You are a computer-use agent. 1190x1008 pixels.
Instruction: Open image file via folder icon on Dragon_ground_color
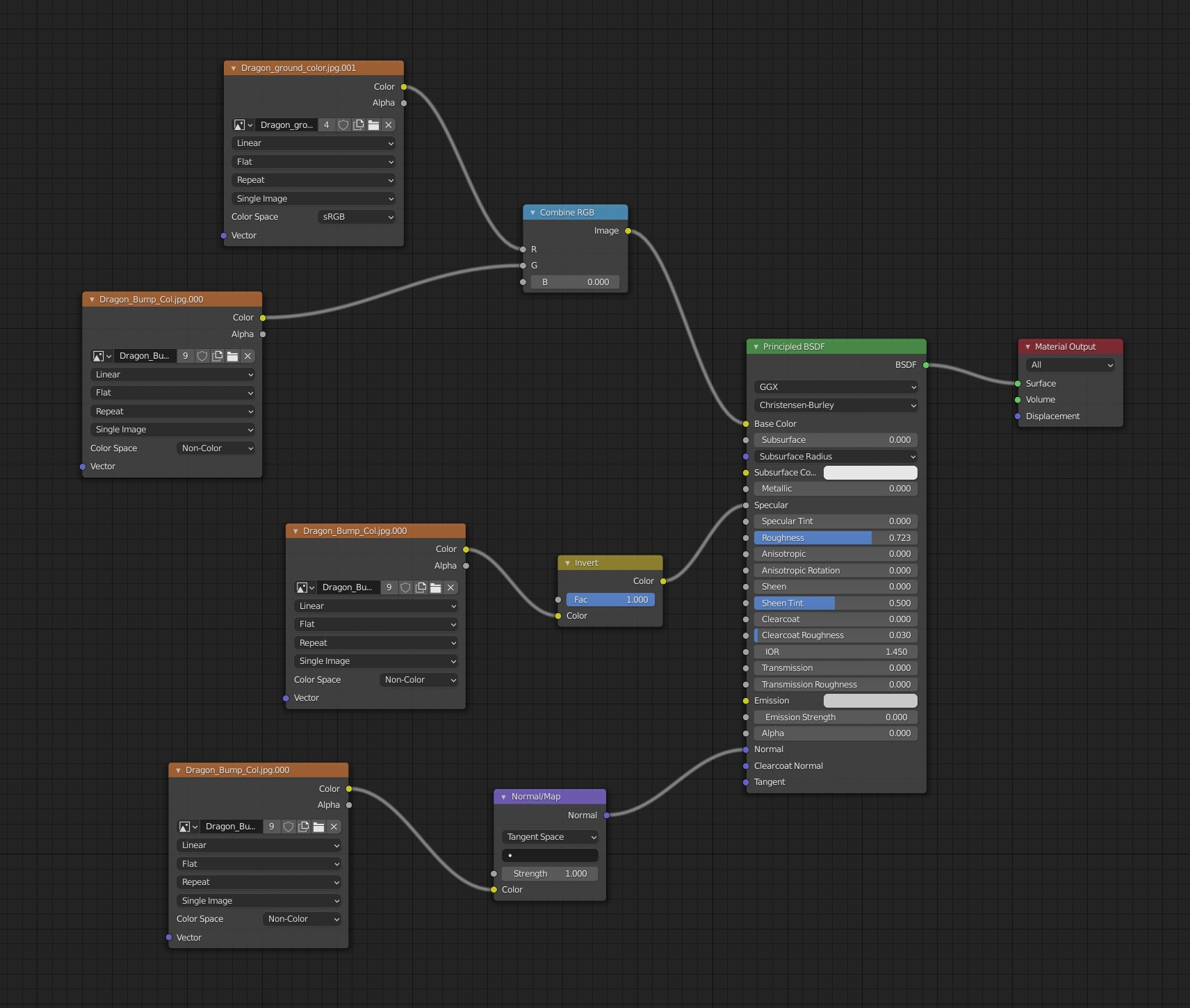coord(373,124)
